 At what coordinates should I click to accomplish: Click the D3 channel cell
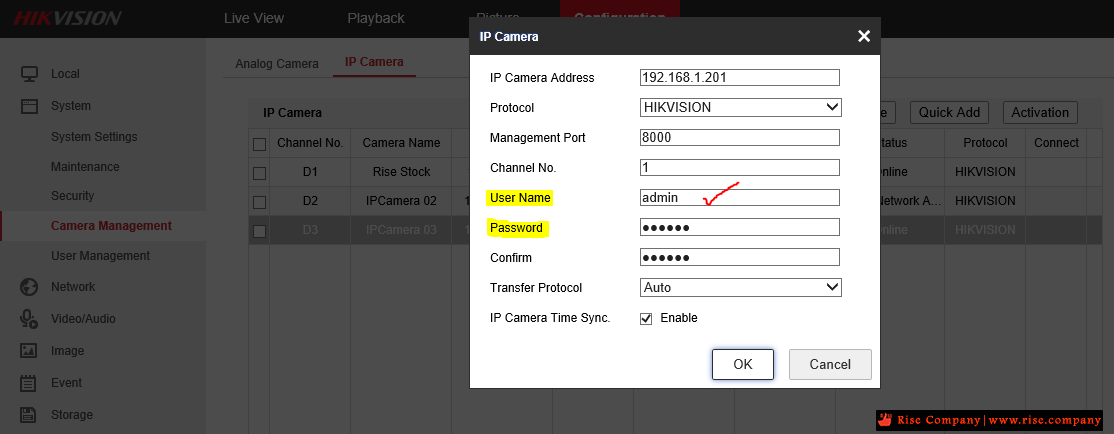310,230
